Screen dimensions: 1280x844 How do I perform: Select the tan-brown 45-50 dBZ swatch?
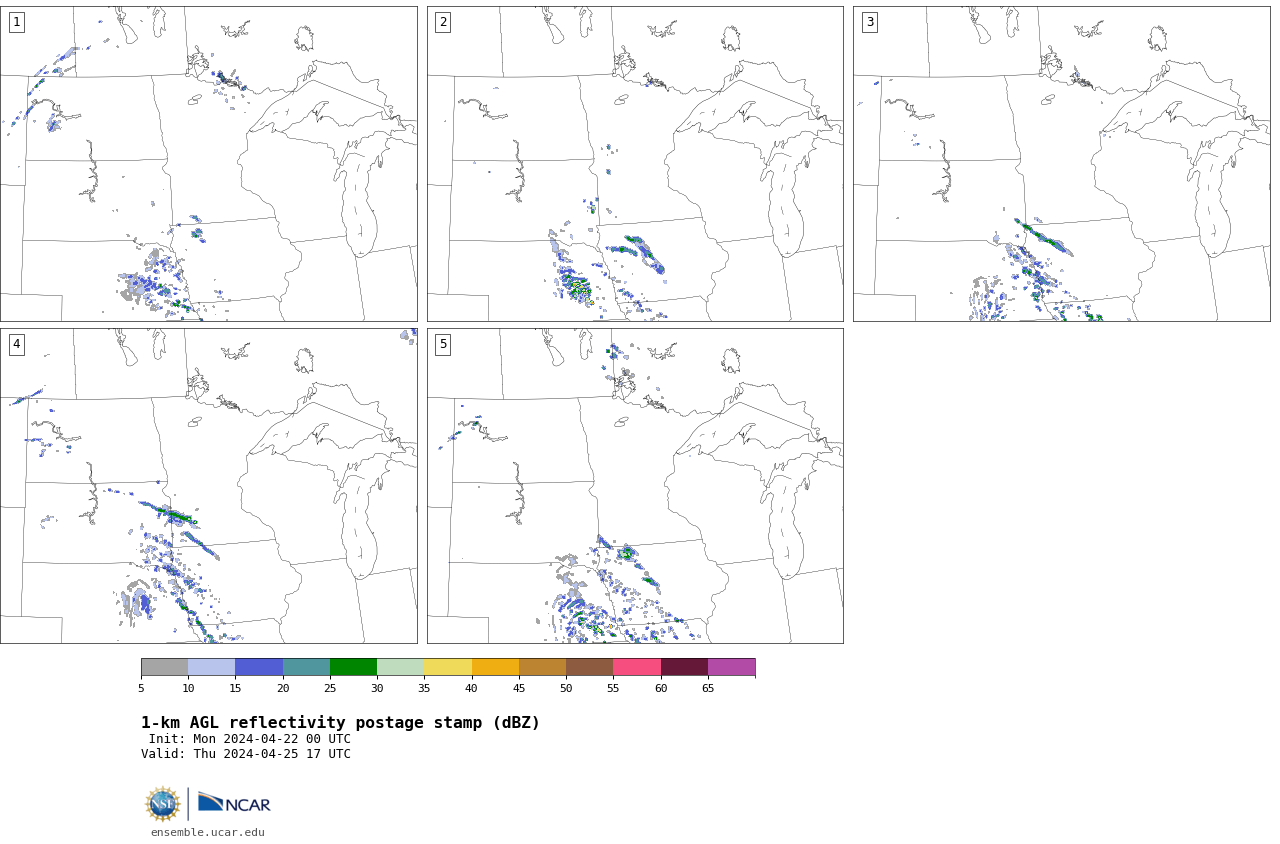click(x=542, y=667)
